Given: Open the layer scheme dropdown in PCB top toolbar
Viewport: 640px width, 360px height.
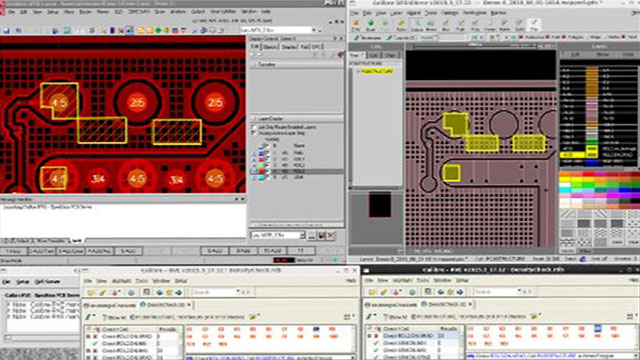Looking at the screenshot, I should coord(313,30).
